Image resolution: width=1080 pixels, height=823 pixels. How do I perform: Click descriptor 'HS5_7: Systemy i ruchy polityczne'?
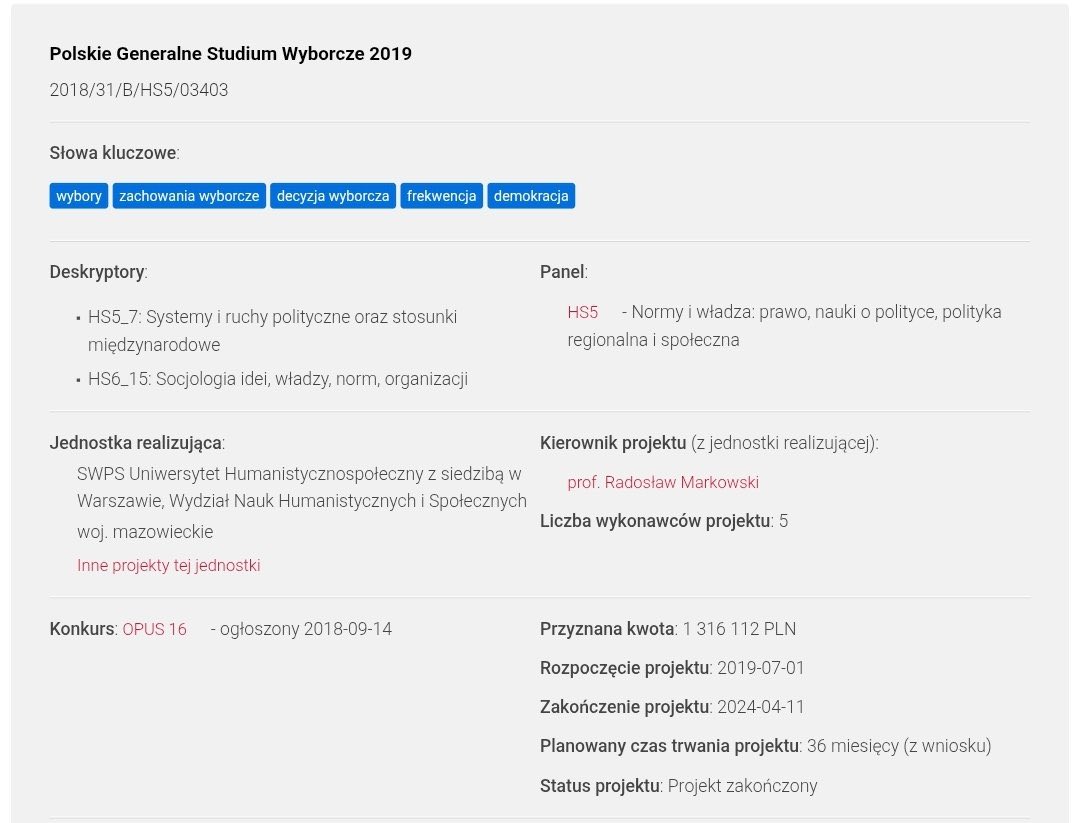272,331
